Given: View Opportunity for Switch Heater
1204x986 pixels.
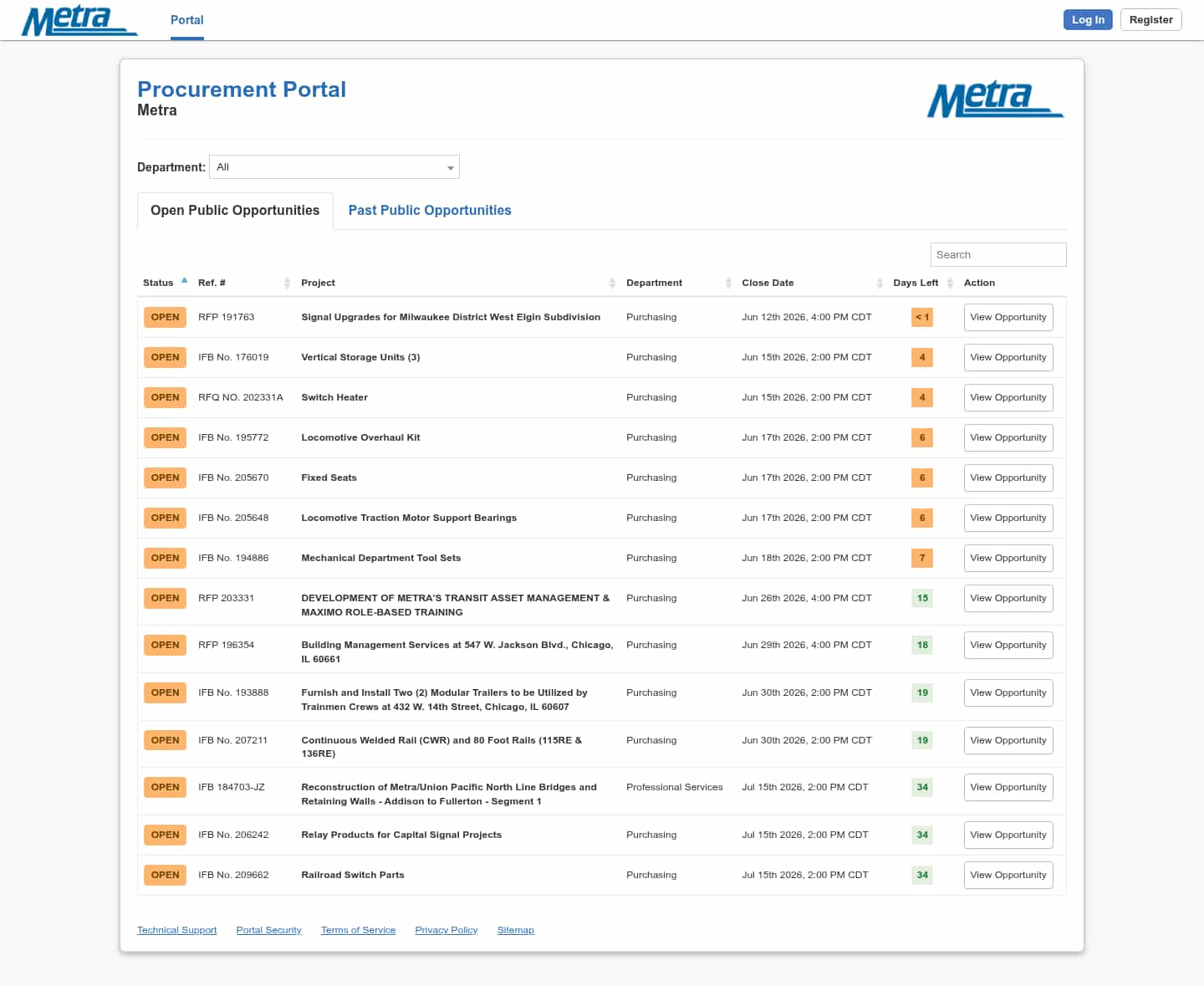Looking at the screenshot, I should [x=1008, y=397].
